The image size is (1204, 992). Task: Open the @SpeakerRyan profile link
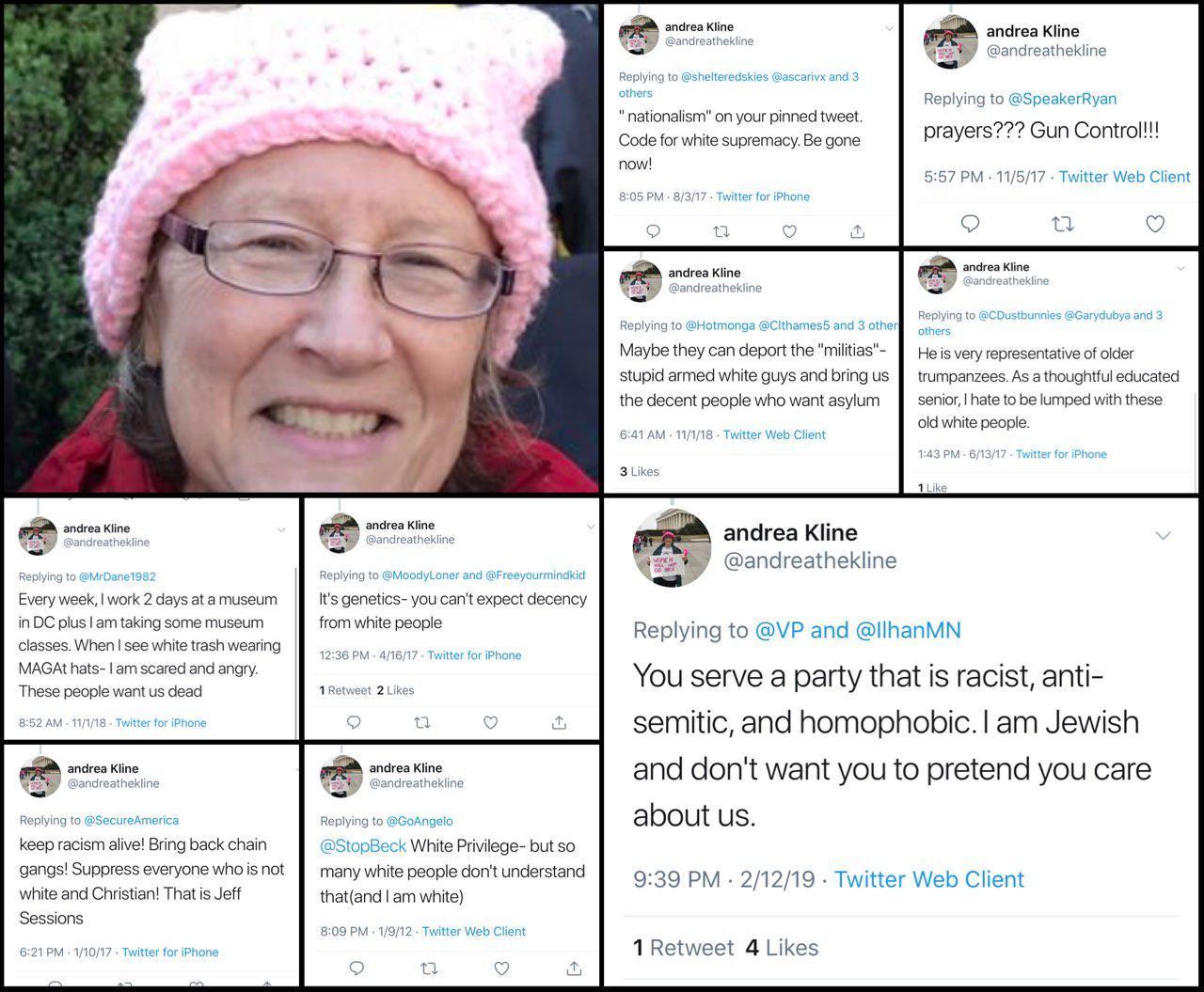click(1063, 99)
